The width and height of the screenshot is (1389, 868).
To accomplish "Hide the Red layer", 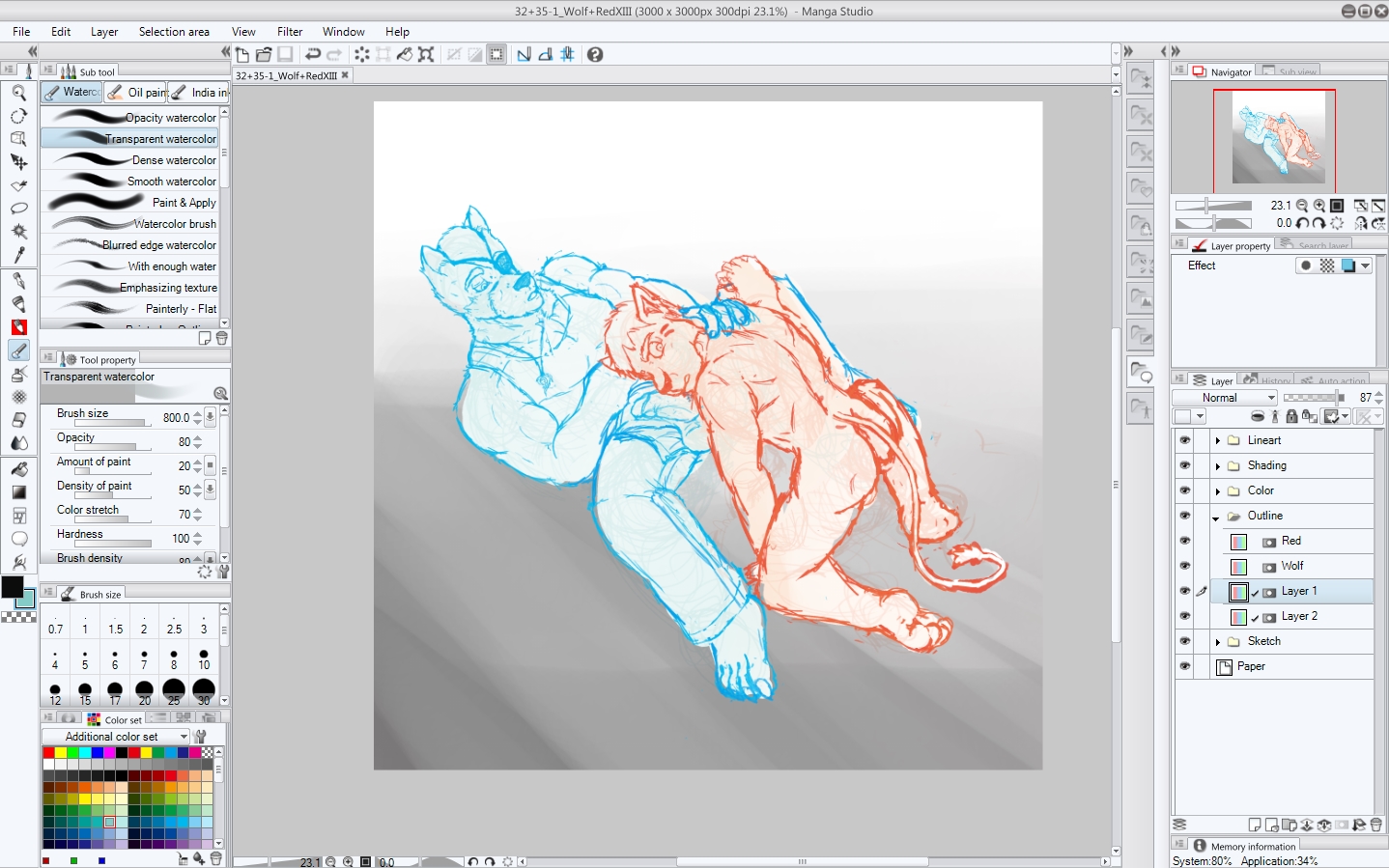I will [x=1185, y=541].
